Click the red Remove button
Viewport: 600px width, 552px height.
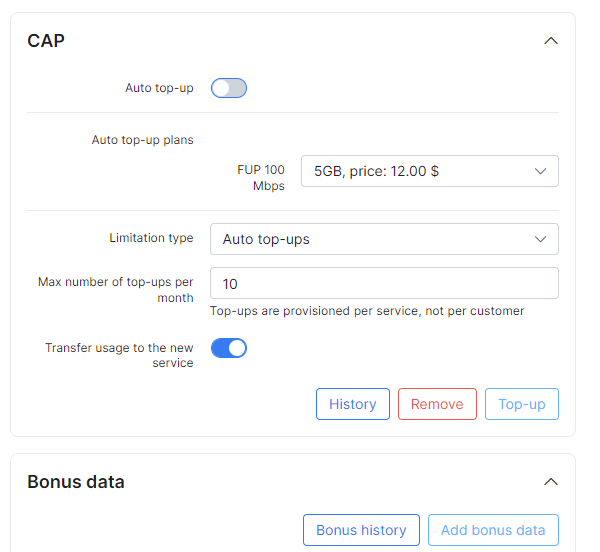(437, 404)
